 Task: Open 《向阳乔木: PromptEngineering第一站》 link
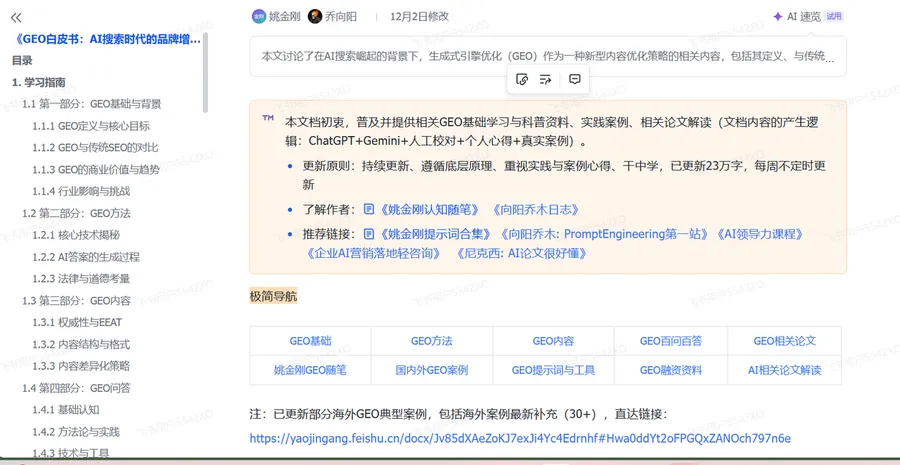click(x=604, y=234)
